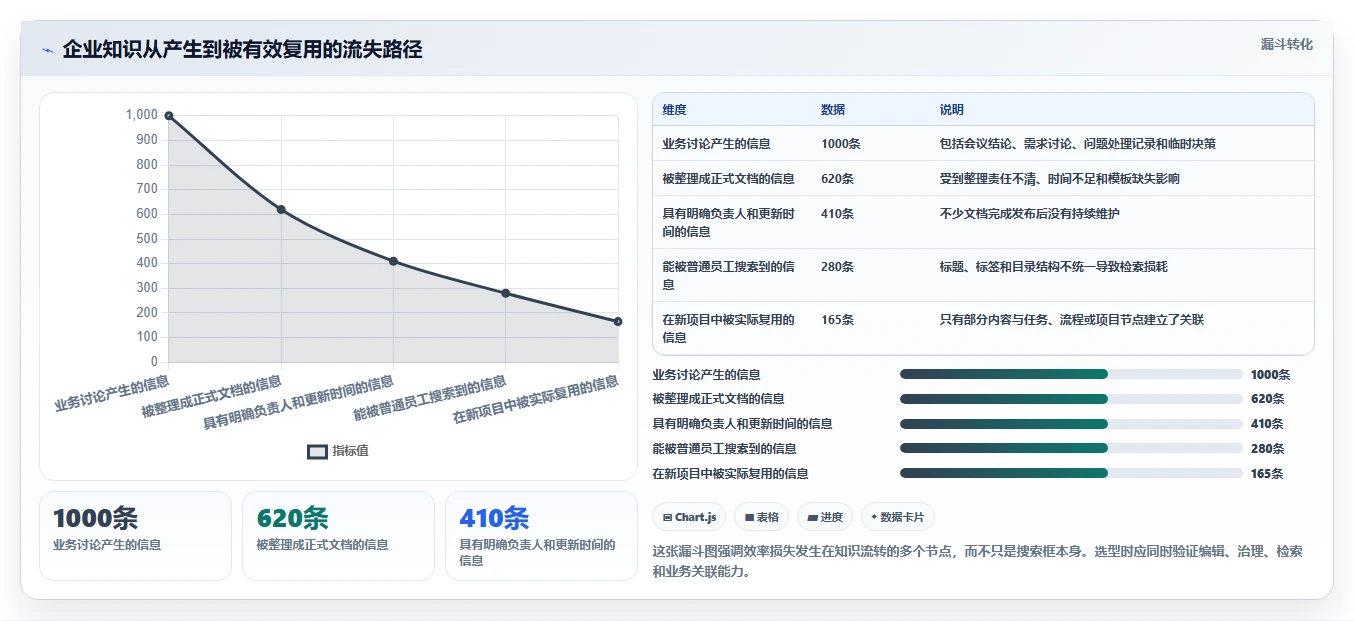The height and width of the screenshot is (621, 1354).
Task: Click the 410条 data card
Action: [541, 535]
